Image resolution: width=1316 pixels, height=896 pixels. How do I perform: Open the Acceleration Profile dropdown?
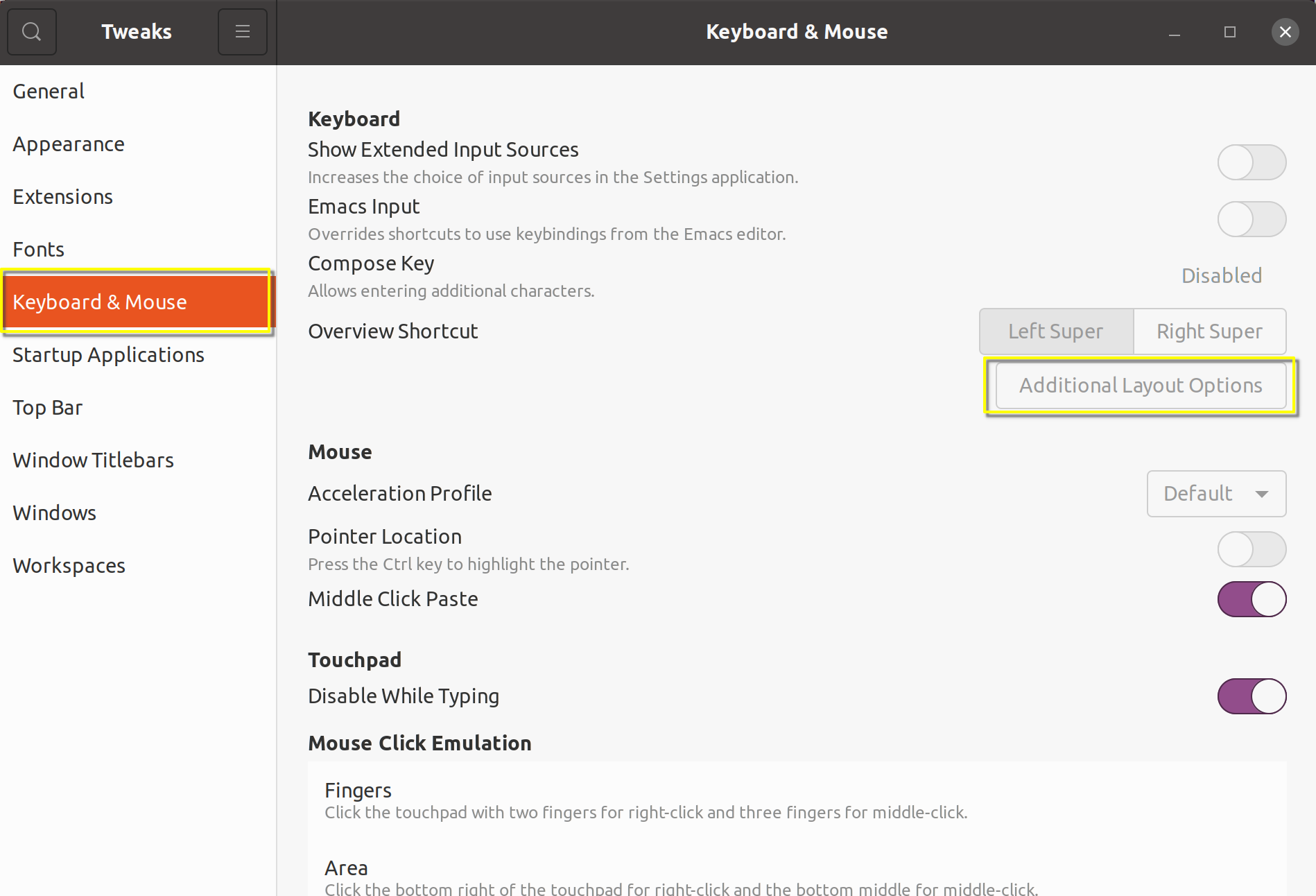[1217, 493]
